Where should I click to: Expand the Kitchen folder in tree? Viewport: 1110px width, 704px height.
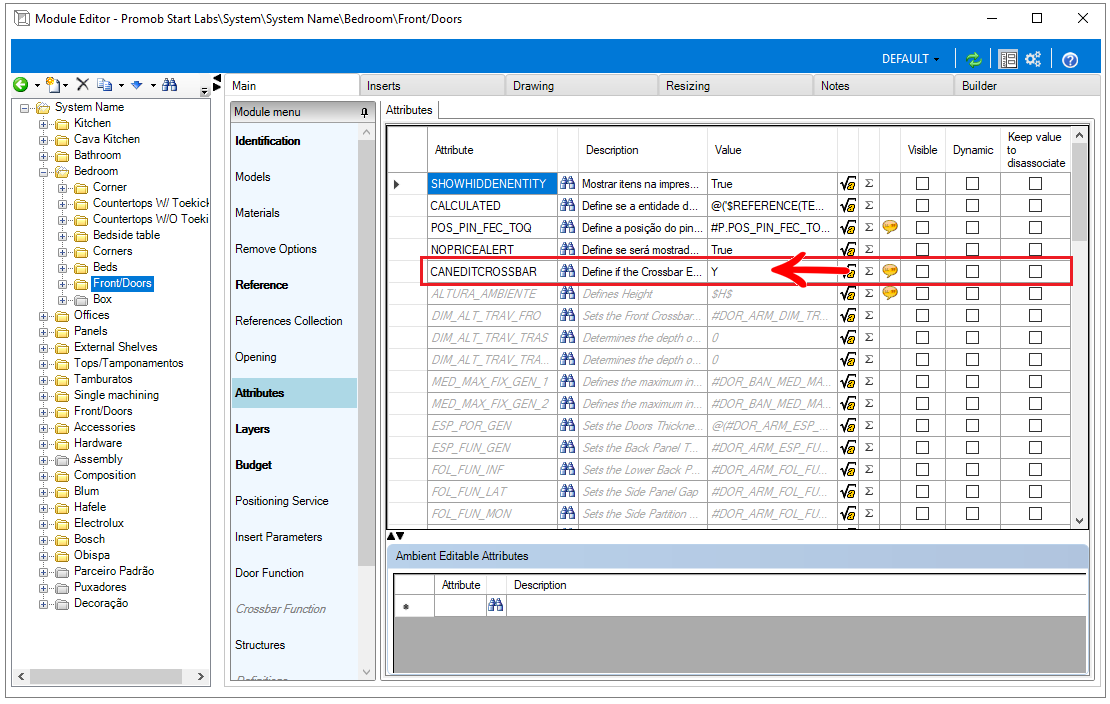point(44,123)
